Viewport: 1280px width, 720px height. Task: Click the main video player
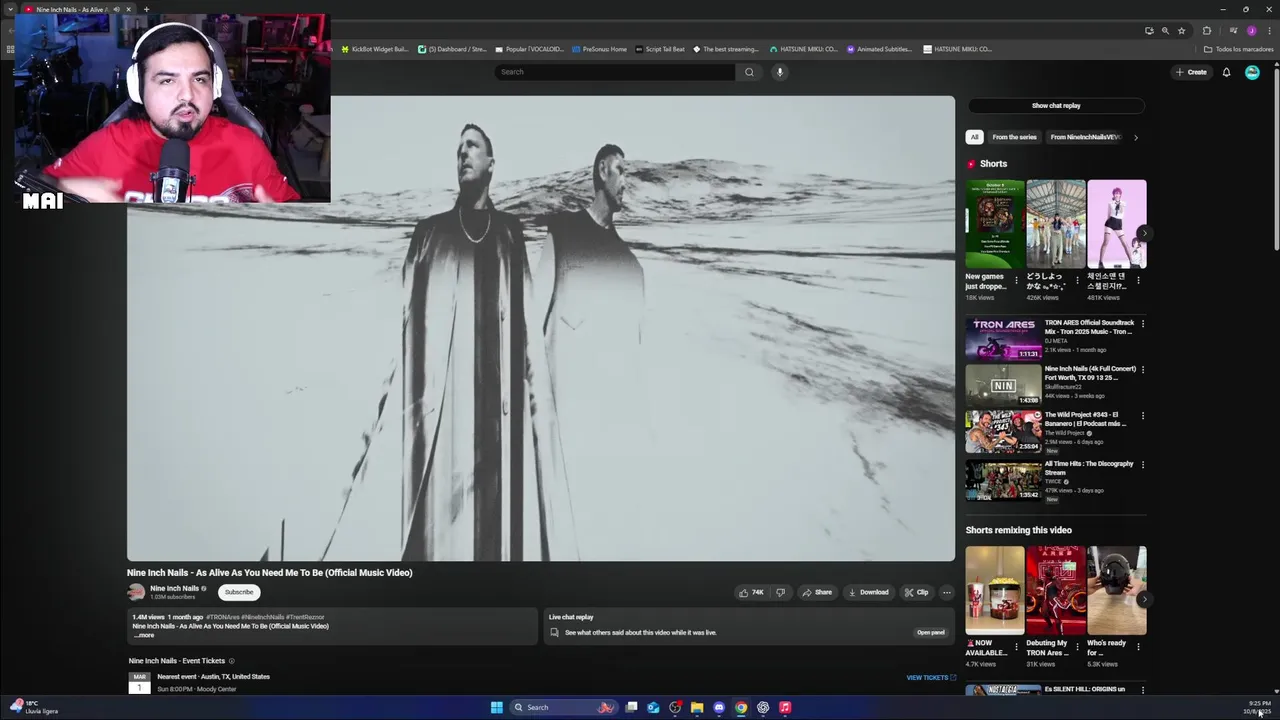tap(541, 328)
